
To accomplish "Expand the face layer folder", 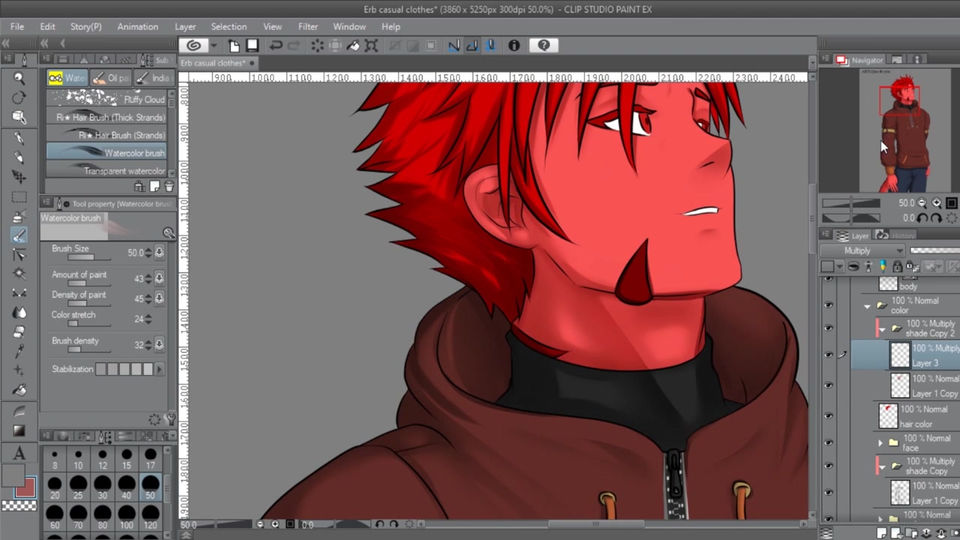I will (x=880, y=443).
